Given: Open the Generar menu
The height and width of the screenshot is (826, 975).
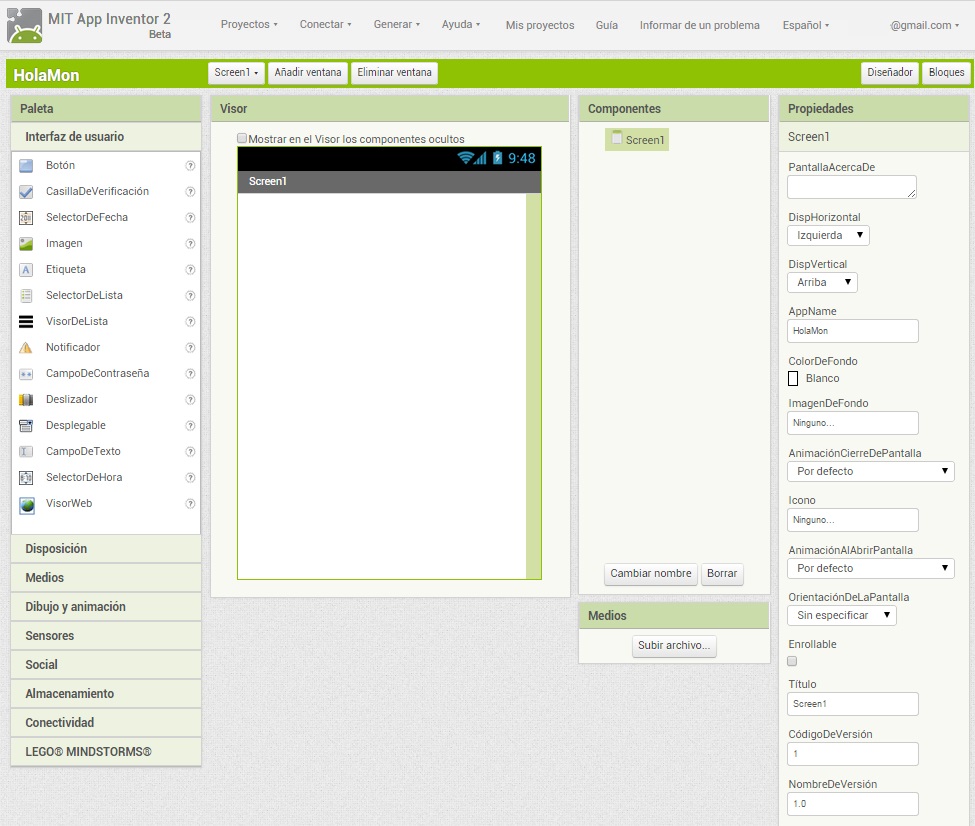Looking at the screenshot, I should (397, 24).
